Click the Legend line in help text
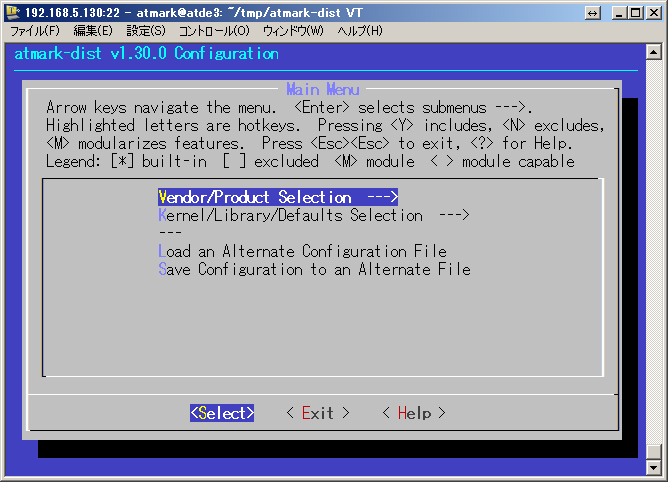The image size is (668, 482). tap(310, 162)
